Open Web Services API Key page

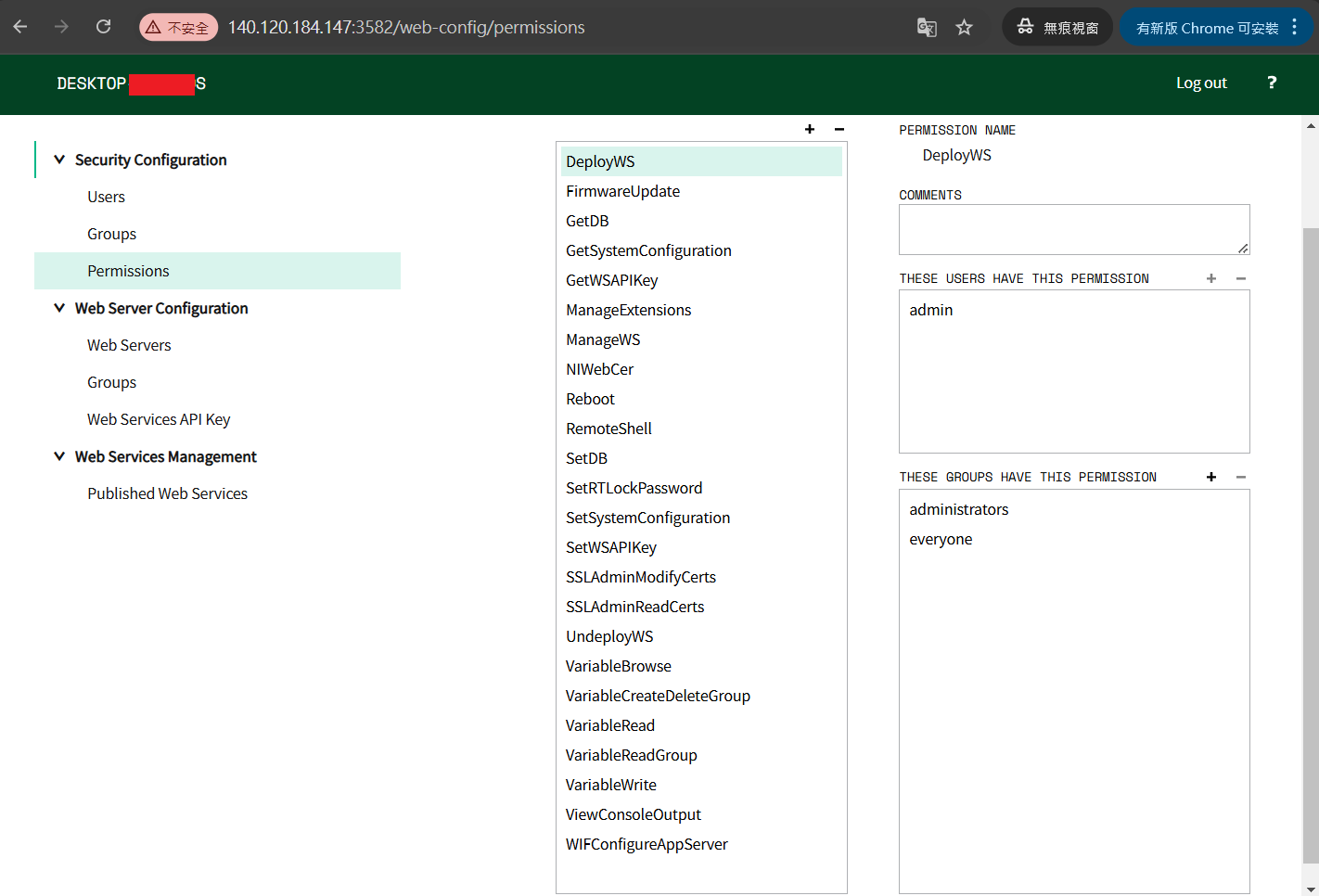(159, 419)
